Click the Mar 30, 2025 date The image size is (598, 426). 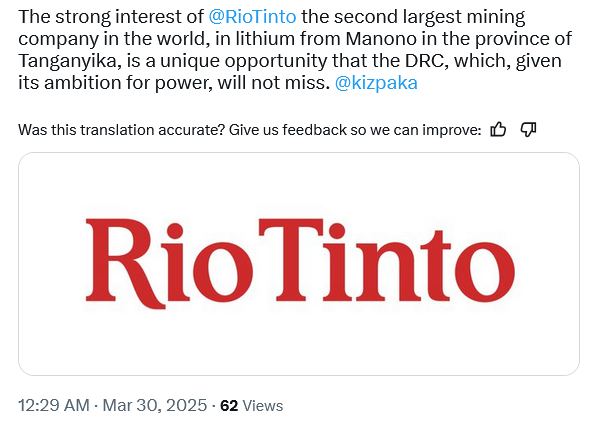[x=155, y=405]
